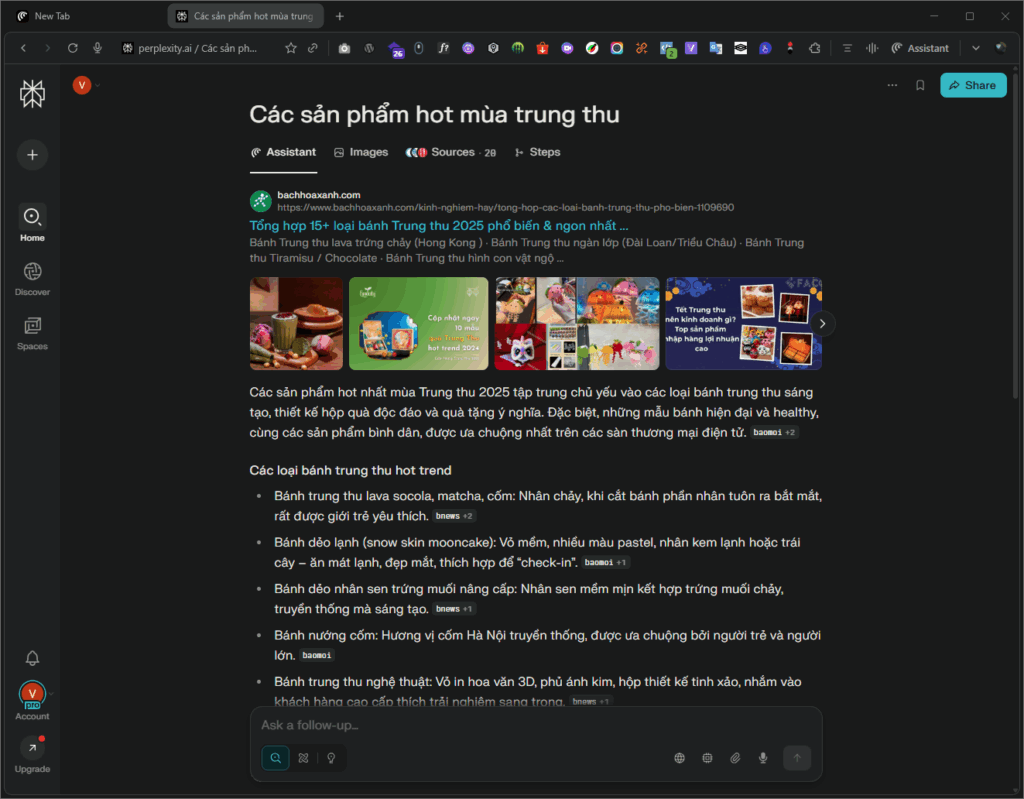
Task: Start a new thread with the plus icon
Action: click(32, 155)
